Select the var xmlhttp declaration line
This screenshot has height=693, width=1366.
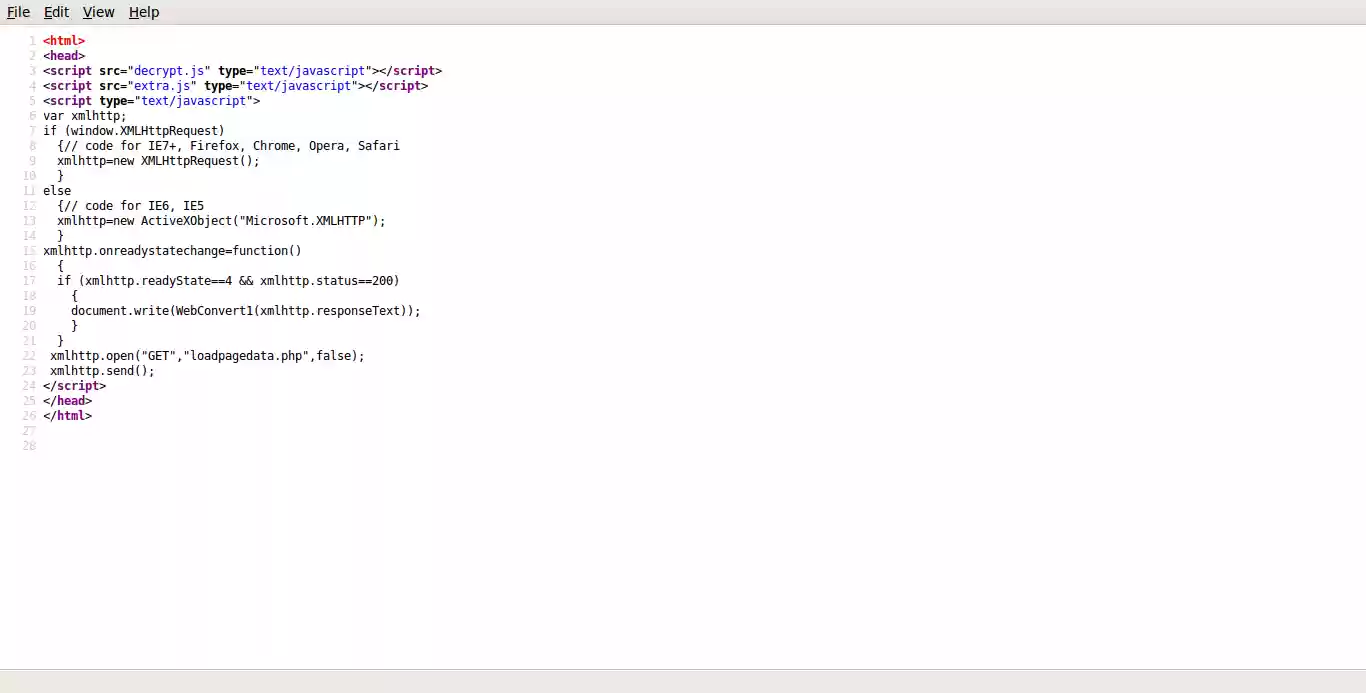click(84, 115)
